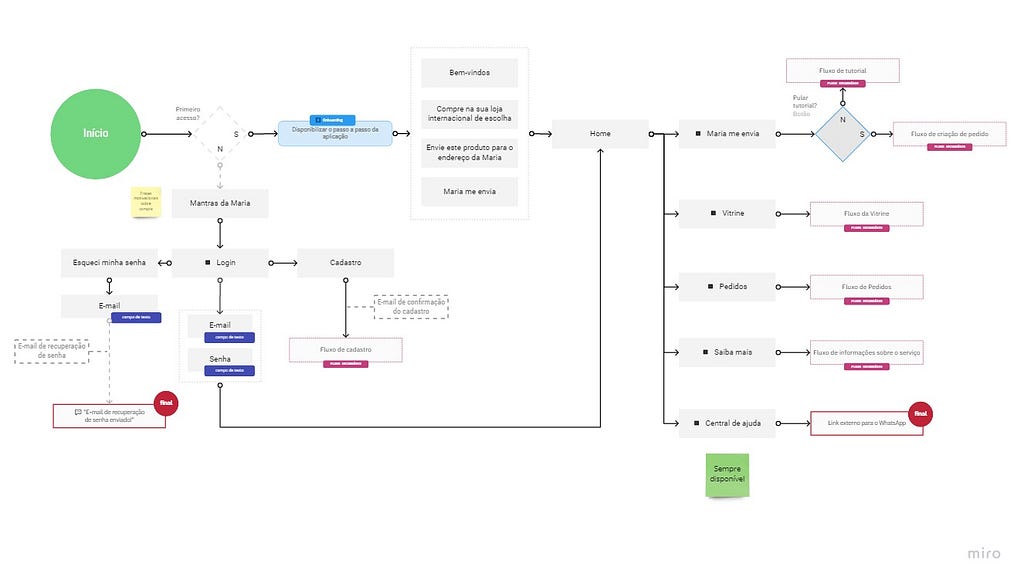The height and width of the screenshot is (582, 1024).
Task: Select the Central de ajuda node label
Action: (x=733, y=423)
